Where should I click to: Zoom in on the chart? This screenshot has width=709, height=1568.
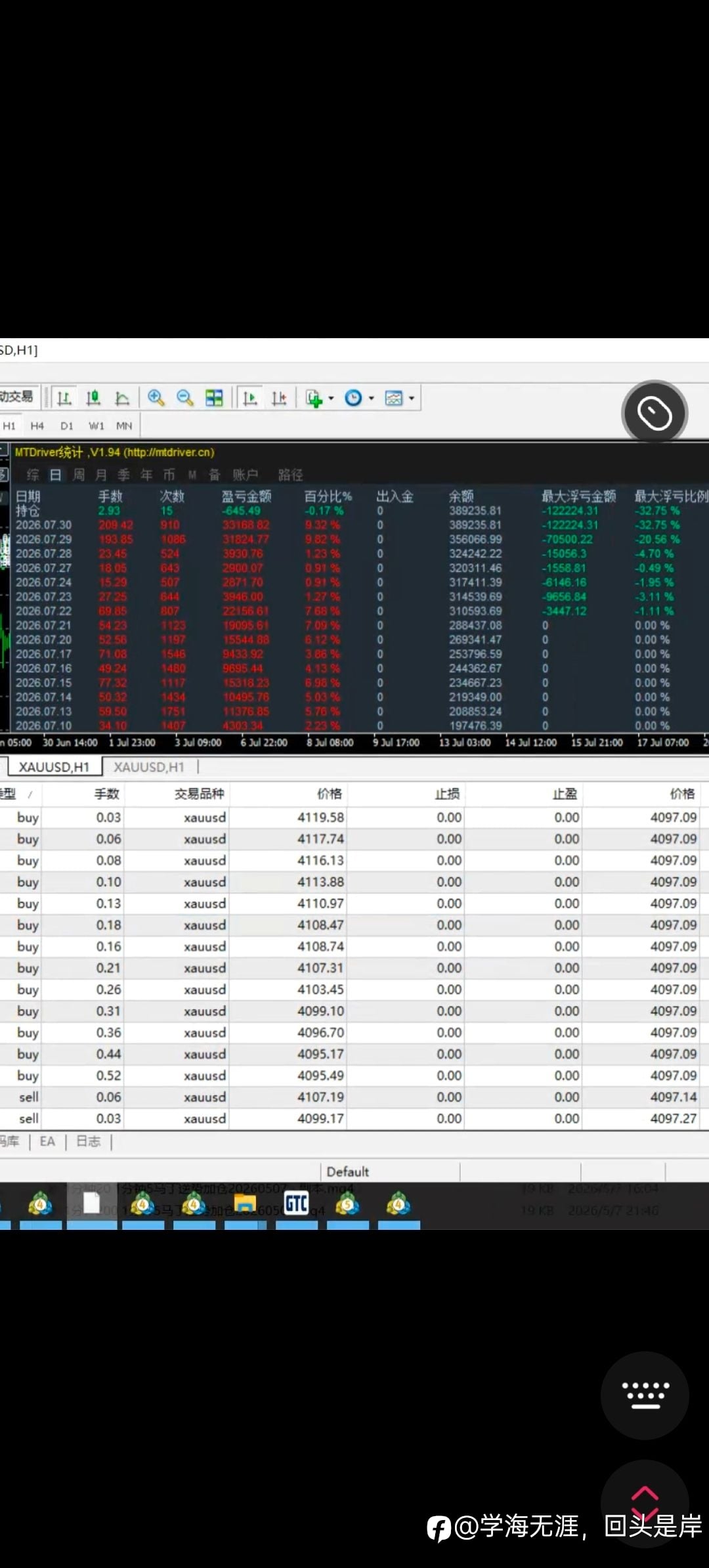point(156,398)
